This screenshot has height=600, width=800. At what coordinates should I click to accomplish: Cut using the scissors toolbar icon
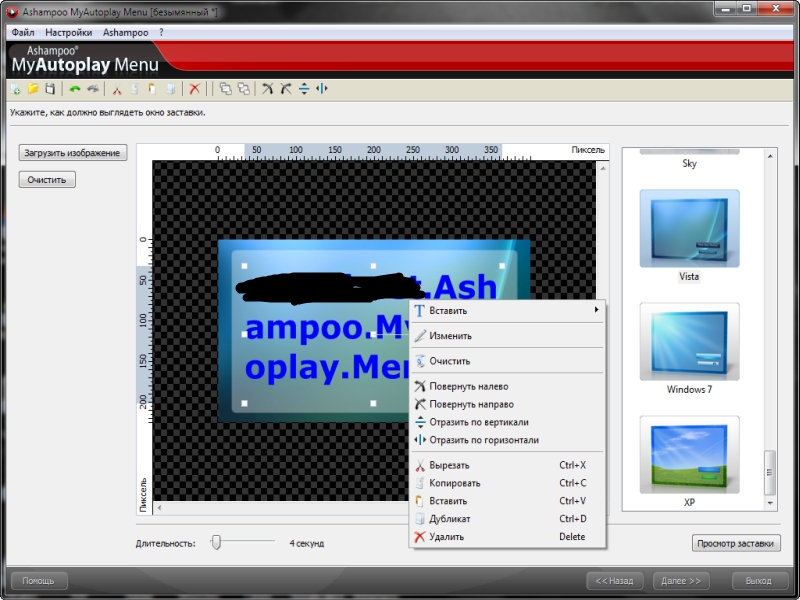click(x=117, y=89)
